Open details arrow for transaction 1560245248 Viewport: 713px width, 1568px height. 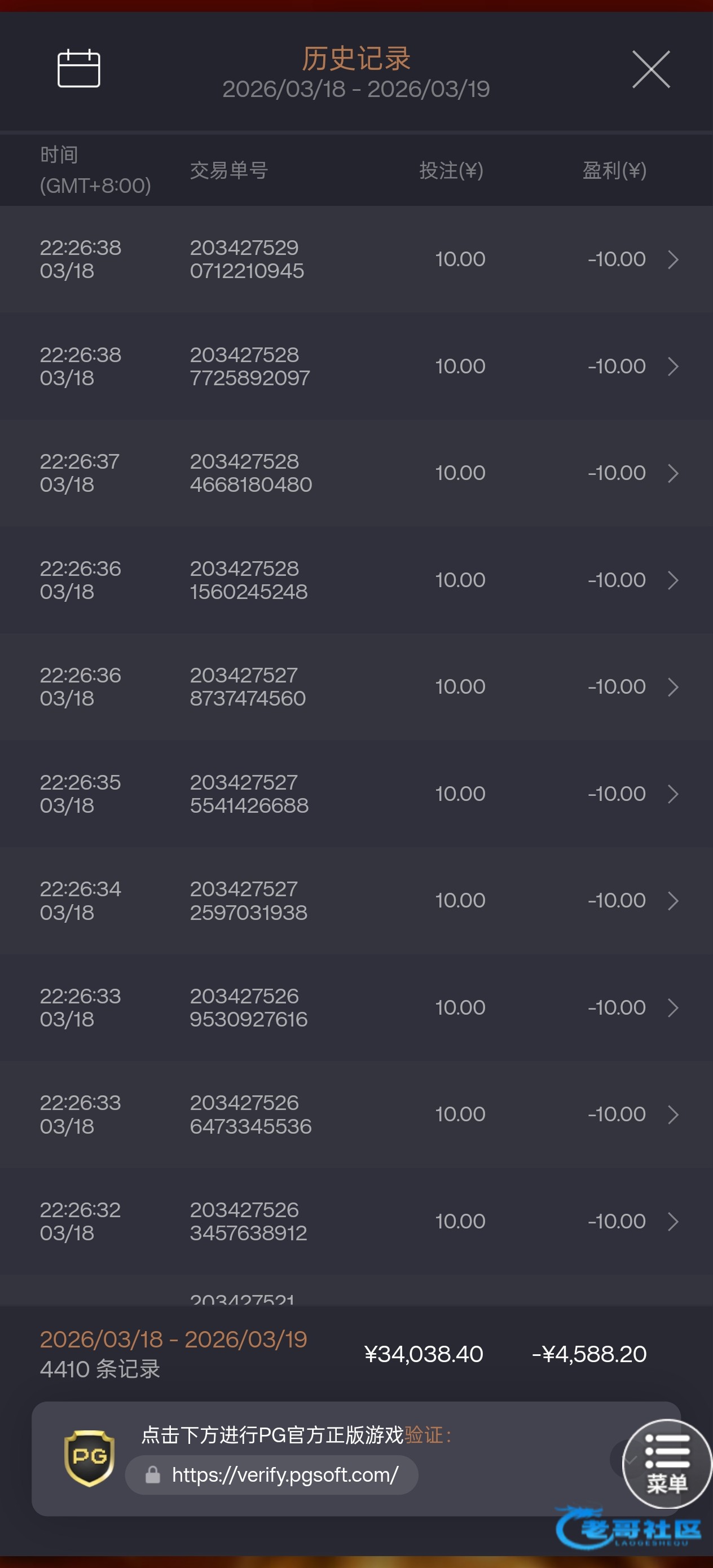pos(672,580)
